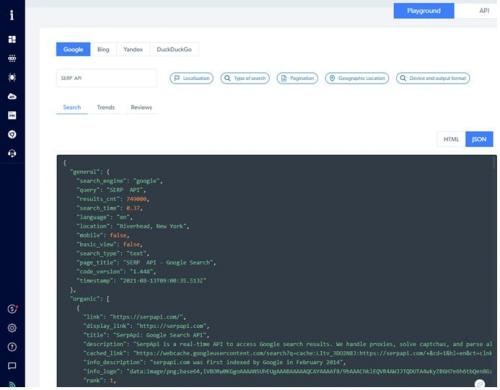
Task: Toggle output view to HTML
Action: (451, 139)
